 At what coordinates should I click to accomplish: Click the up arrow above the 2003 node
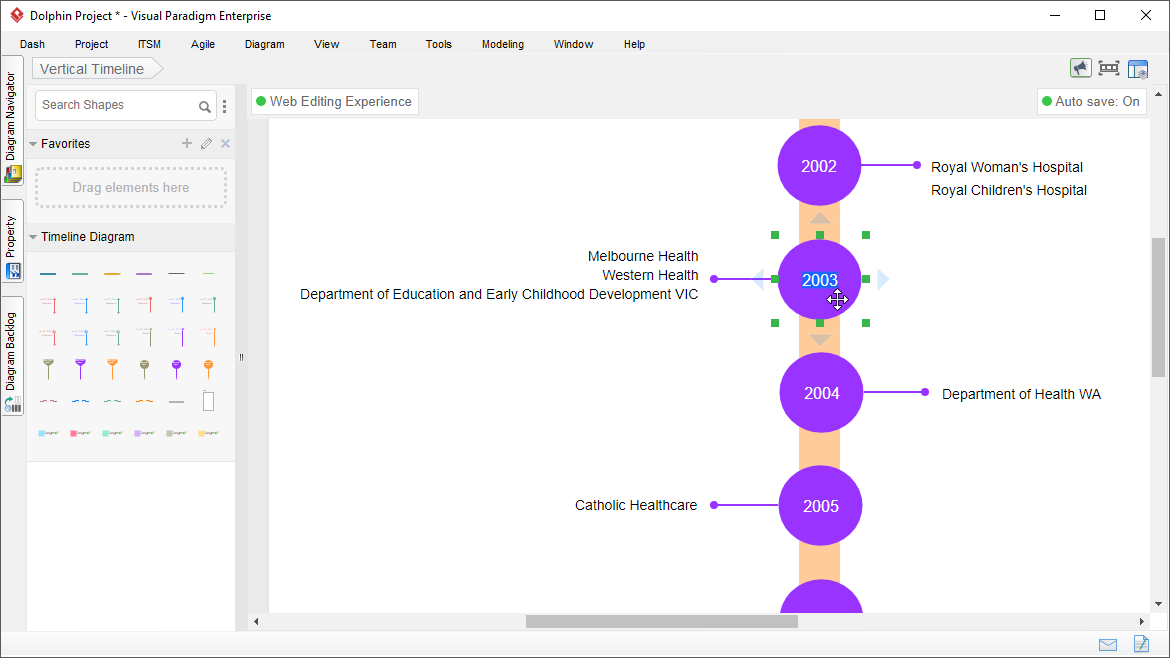coord(820,218)
